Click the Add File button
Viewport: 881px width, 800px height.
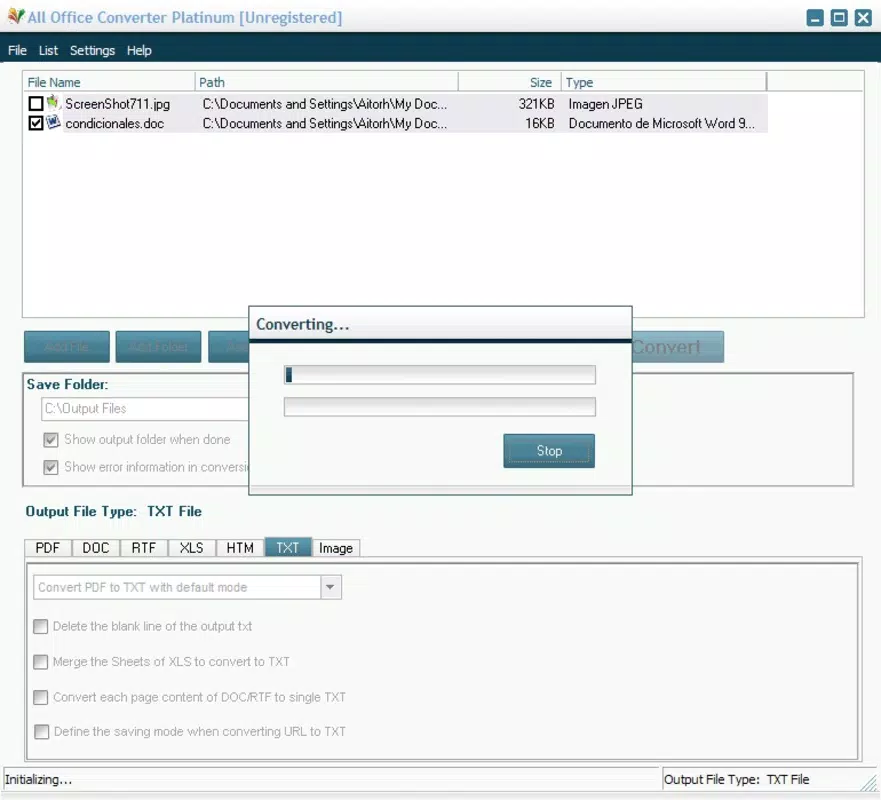pyautogui.click(x=67, y=347)
